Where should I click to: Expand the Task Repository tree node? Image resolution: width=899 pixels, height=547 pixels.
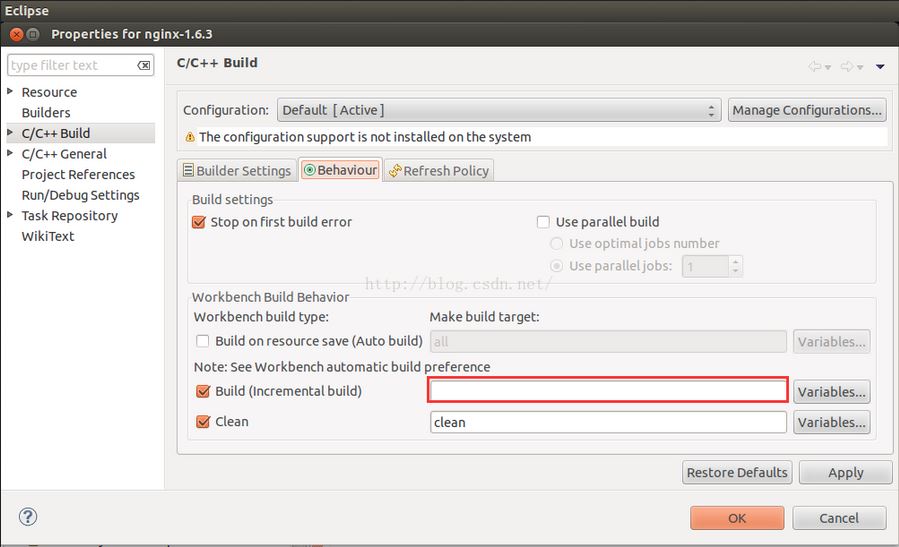pos(10,215)
